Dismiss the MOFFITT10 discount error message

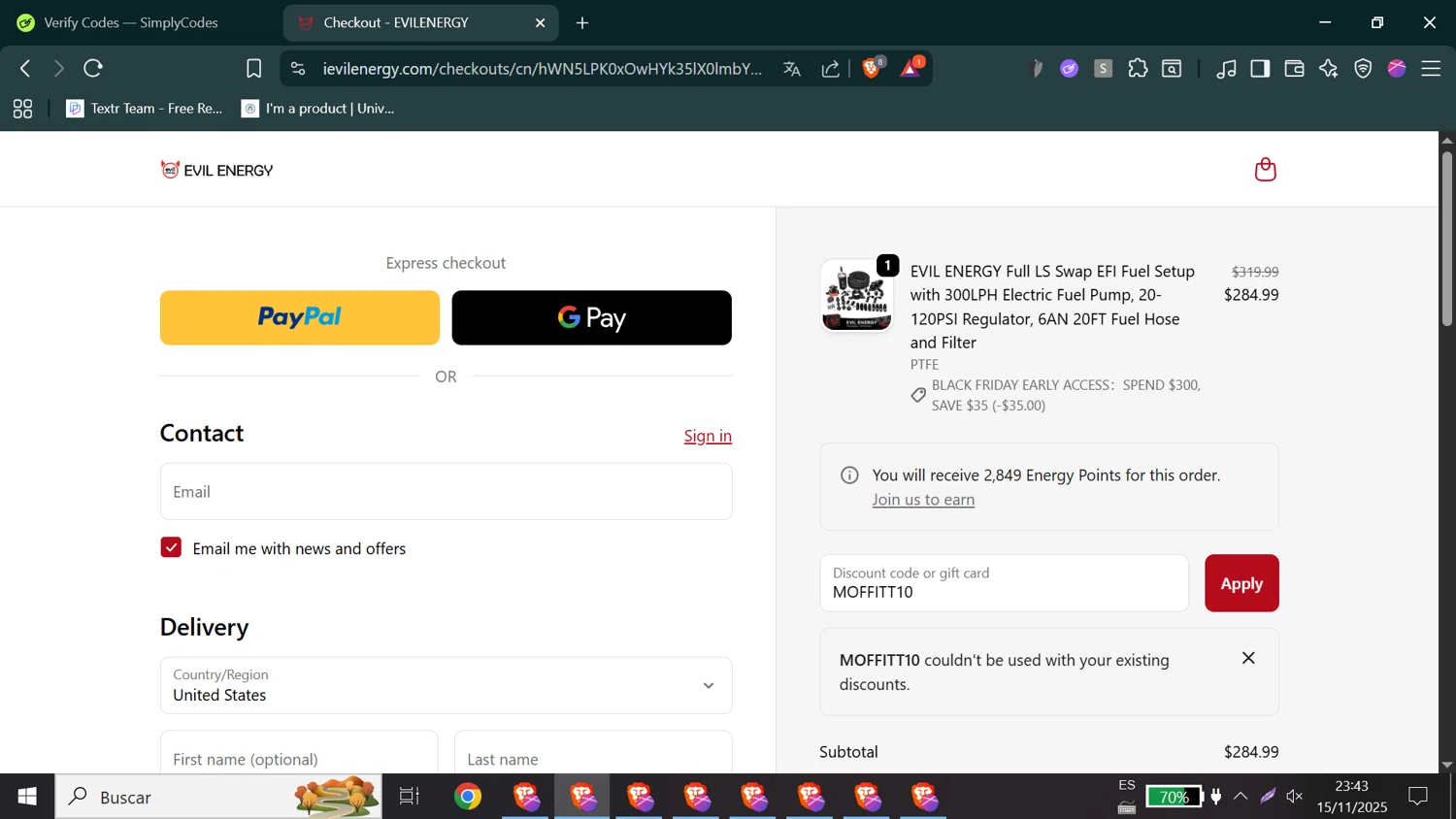coord(1248,658)
